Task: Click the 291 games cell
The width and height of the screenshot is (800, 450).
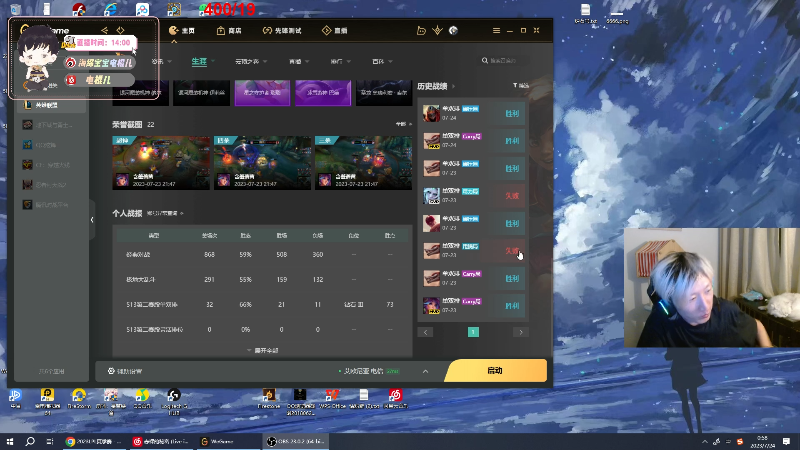Action: 209,280
